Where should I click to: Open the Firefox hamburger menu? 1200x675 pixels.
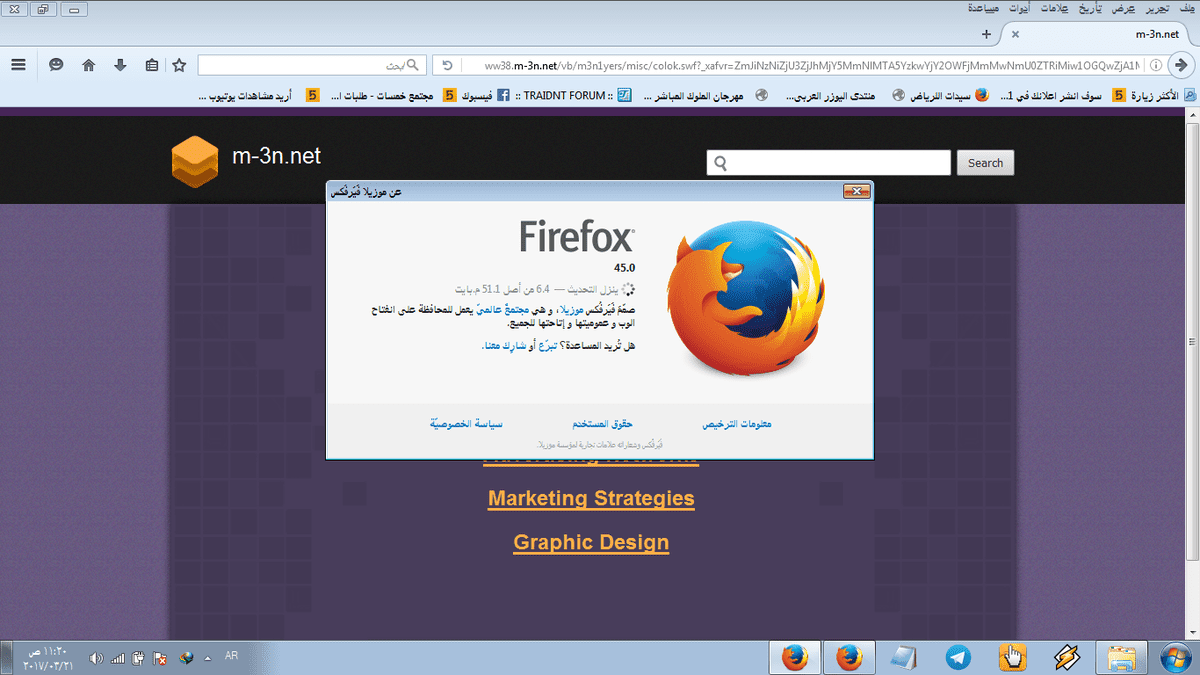18,65
